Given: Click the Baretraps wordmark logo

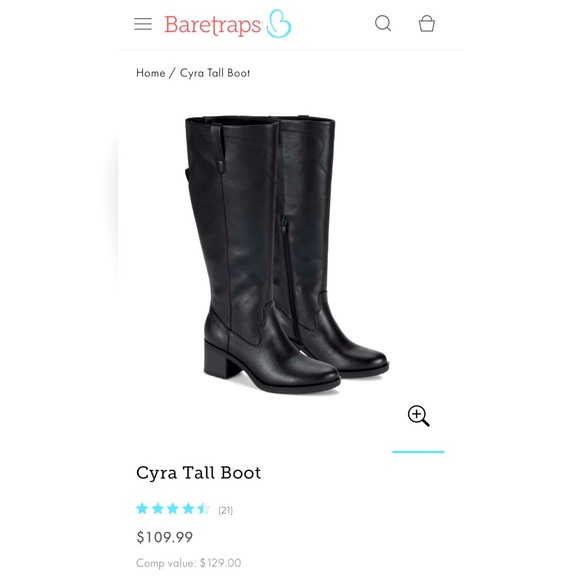Looking at the screenshot, I should point(213,25).
